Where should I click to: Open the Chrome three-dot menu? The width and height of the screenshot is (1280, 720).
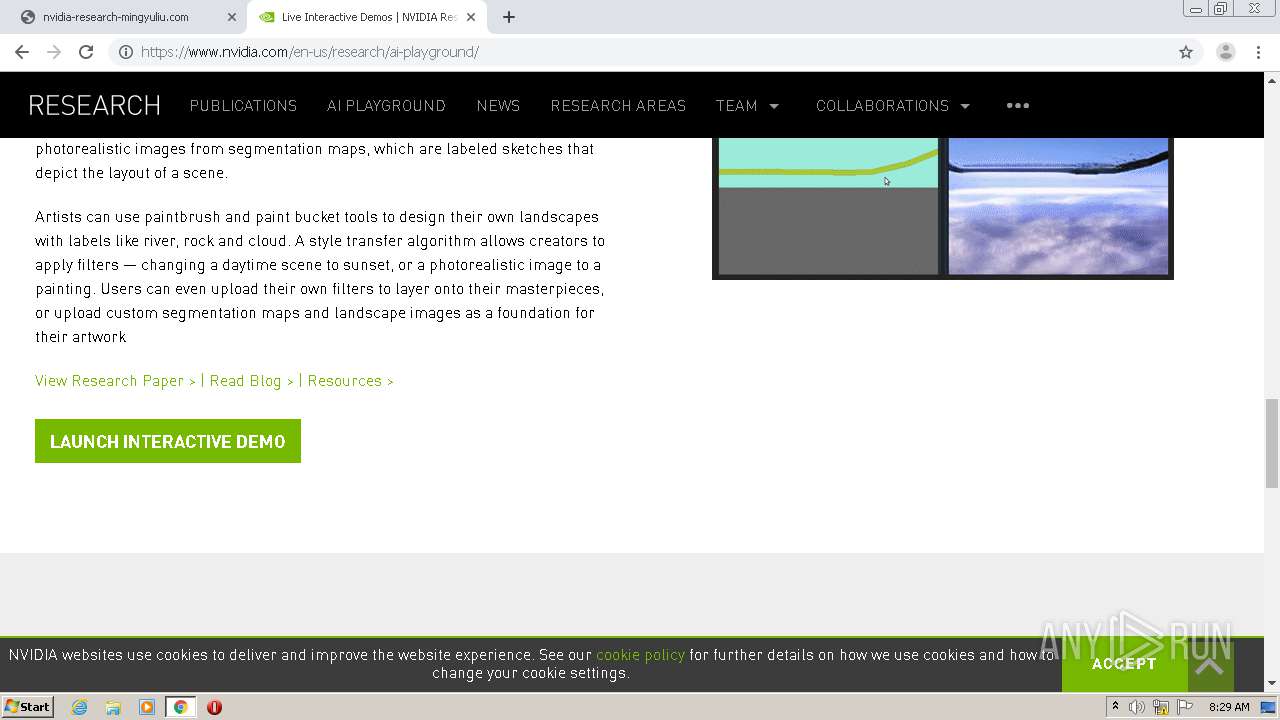coord(1258,52)
